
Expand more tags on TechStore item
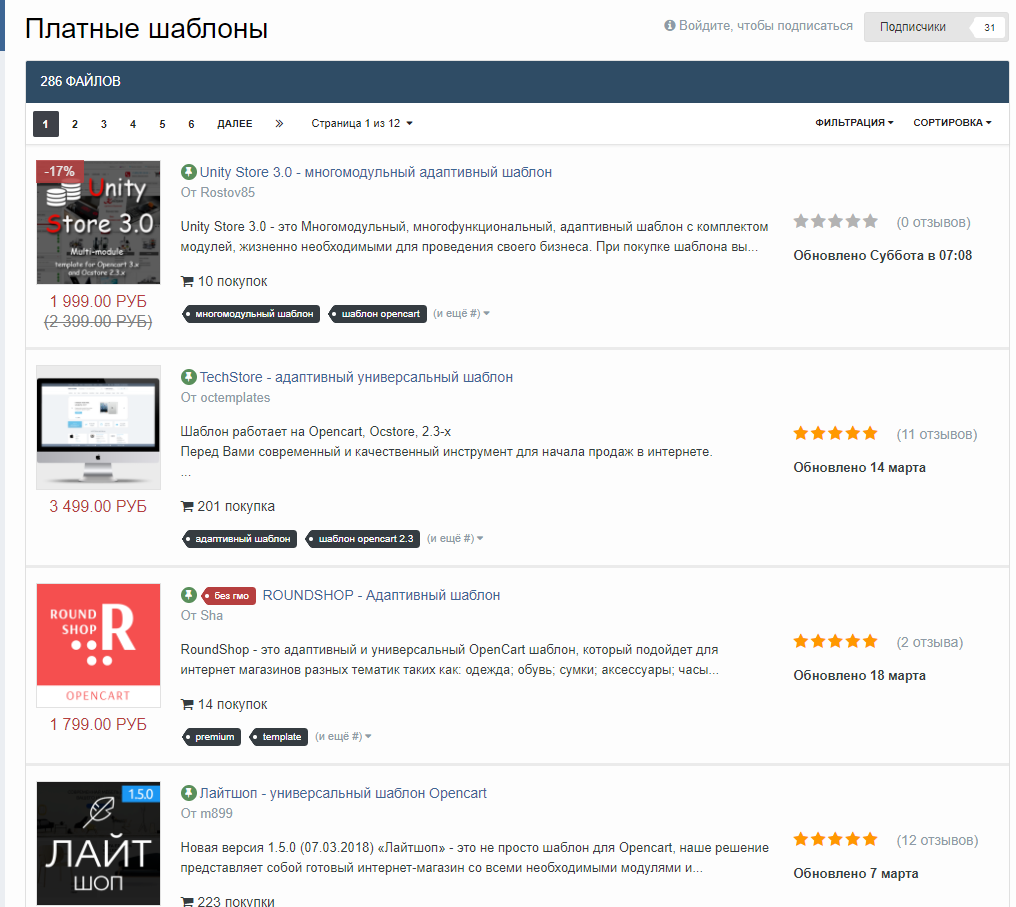(455, 538)
